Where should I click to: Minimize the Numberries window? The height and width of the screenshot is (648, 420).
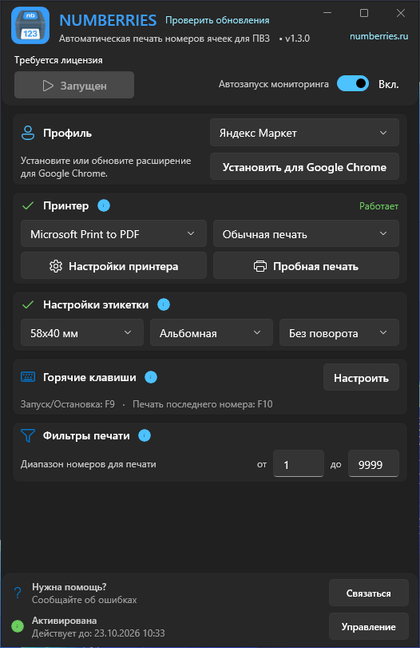tap(327, 13)
